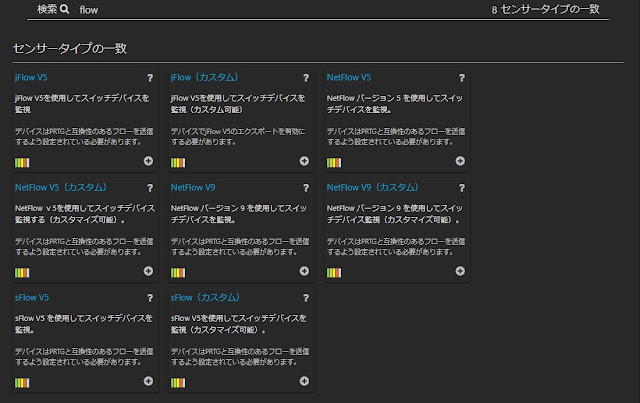Click the search magnifier icon
Image resolution: width=640 pixels, height=403 pixels.
[x=64, y=9]
